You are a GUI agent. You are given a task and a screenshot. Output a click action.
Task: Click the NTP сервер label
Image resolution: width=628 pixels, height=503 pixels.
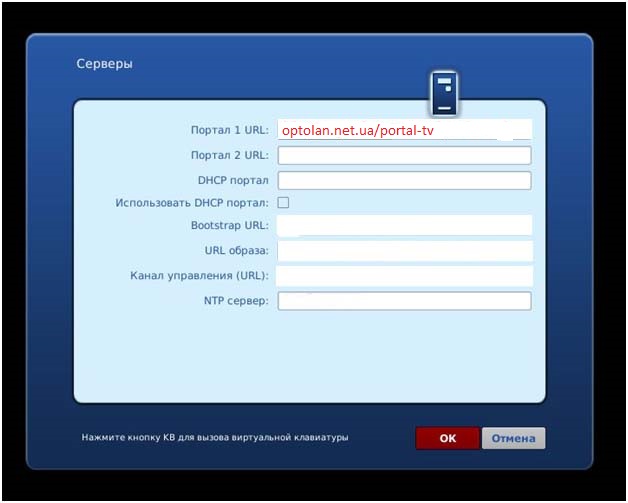coord(236,300)
